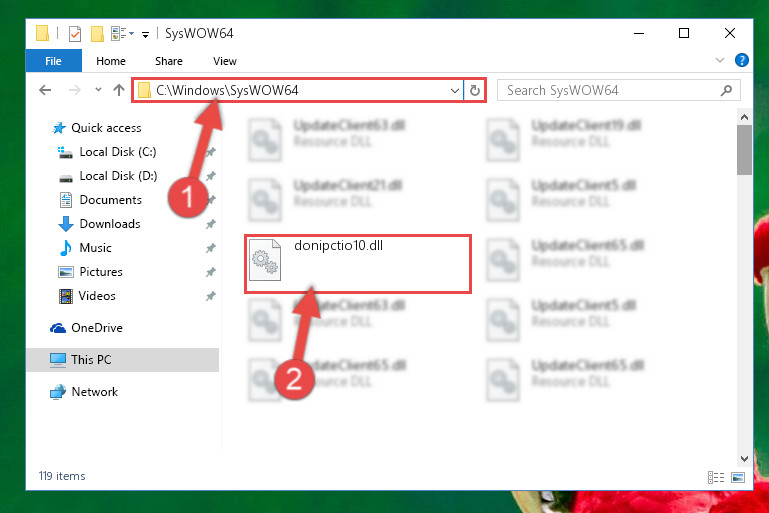Viewport: 769px width, 513px height.
Task: Minimize the SysWOW64 window
Action: click(639, 33)
